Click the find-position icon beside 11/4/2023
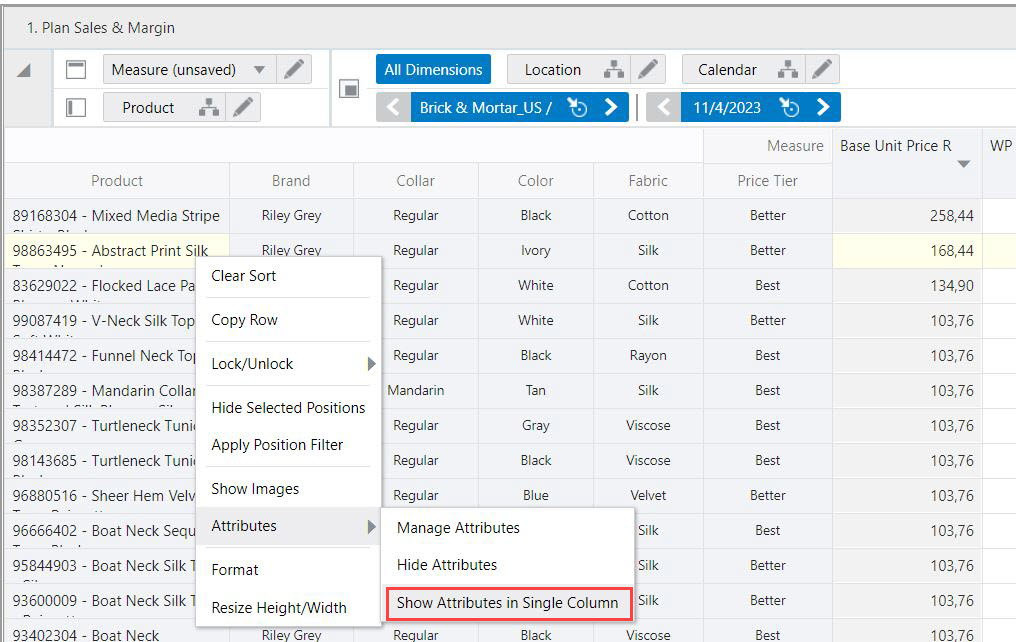Screen dimensions: 1016x642 [x=789, y=107]
